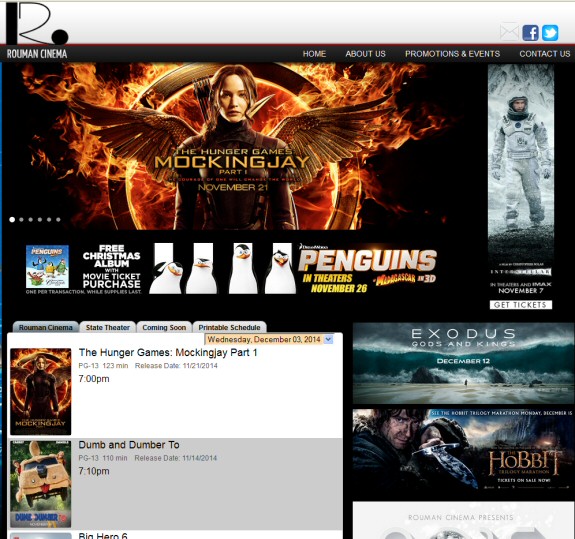Select the third slideshow dot
The image size is (575, 539).
click(x=30, y=219)
